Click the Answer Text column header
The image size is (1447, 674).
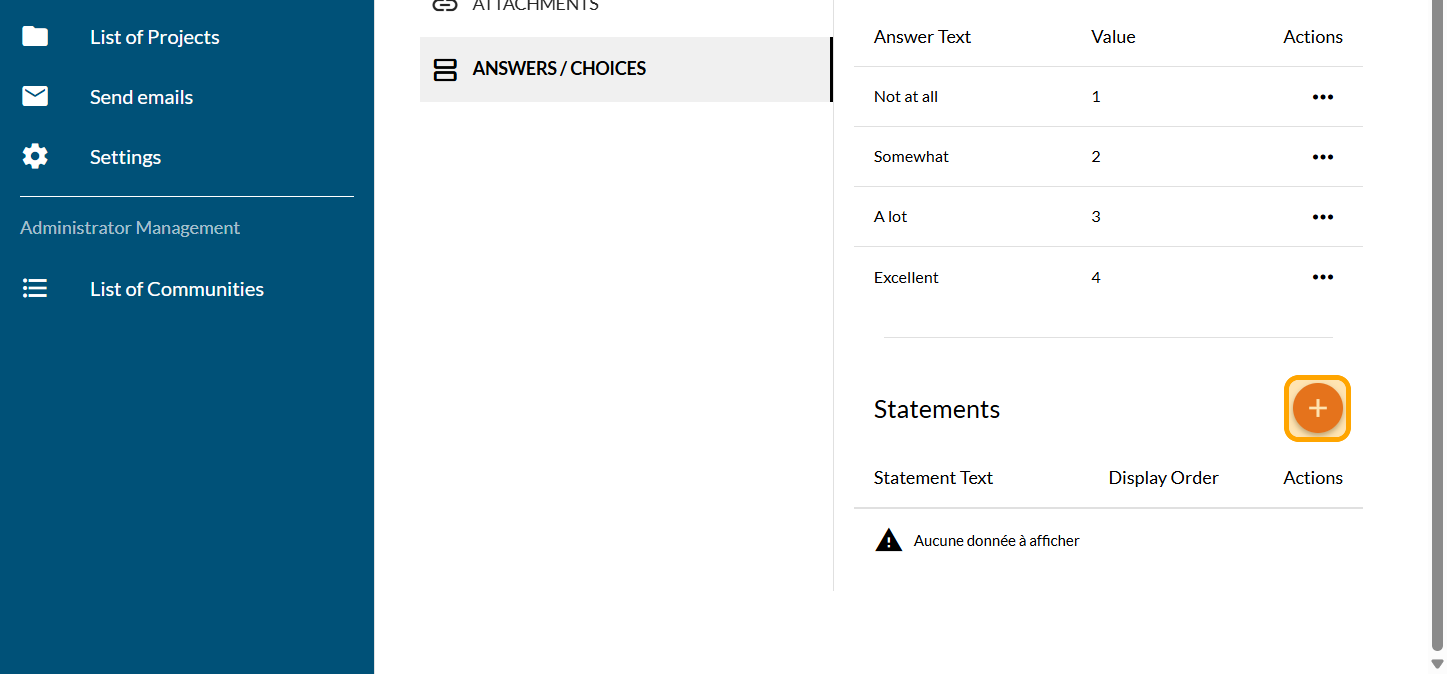pyautogui.click(x=922, y=37)
